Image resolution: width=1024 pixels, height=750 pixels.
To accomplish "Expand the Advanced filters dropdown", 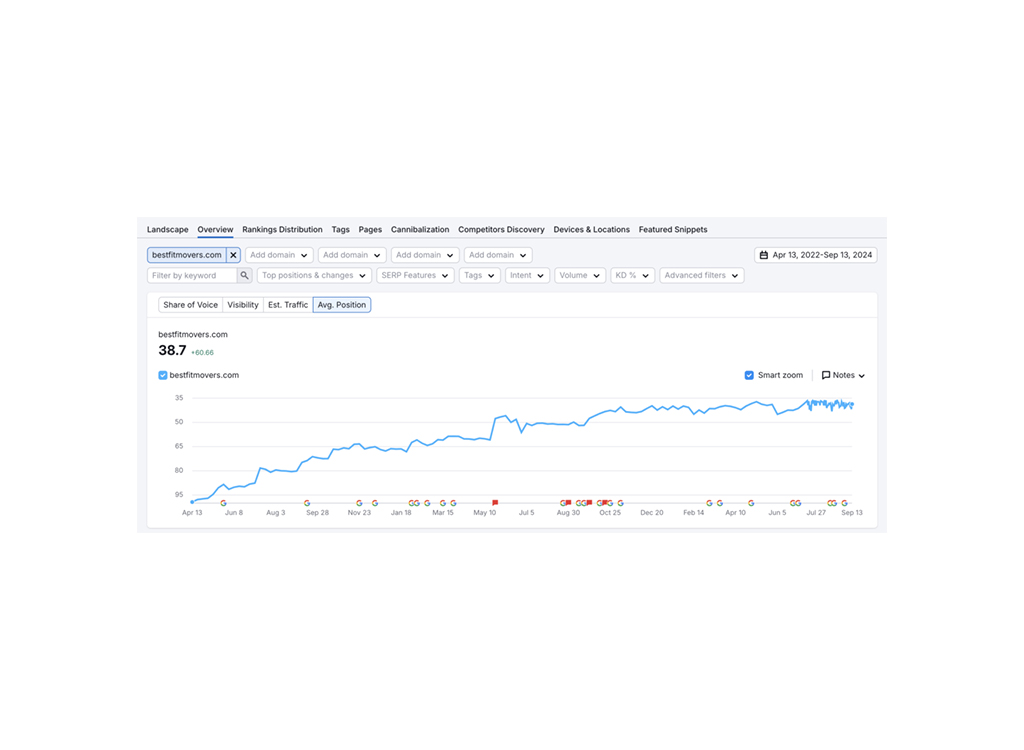I will 702,275.
